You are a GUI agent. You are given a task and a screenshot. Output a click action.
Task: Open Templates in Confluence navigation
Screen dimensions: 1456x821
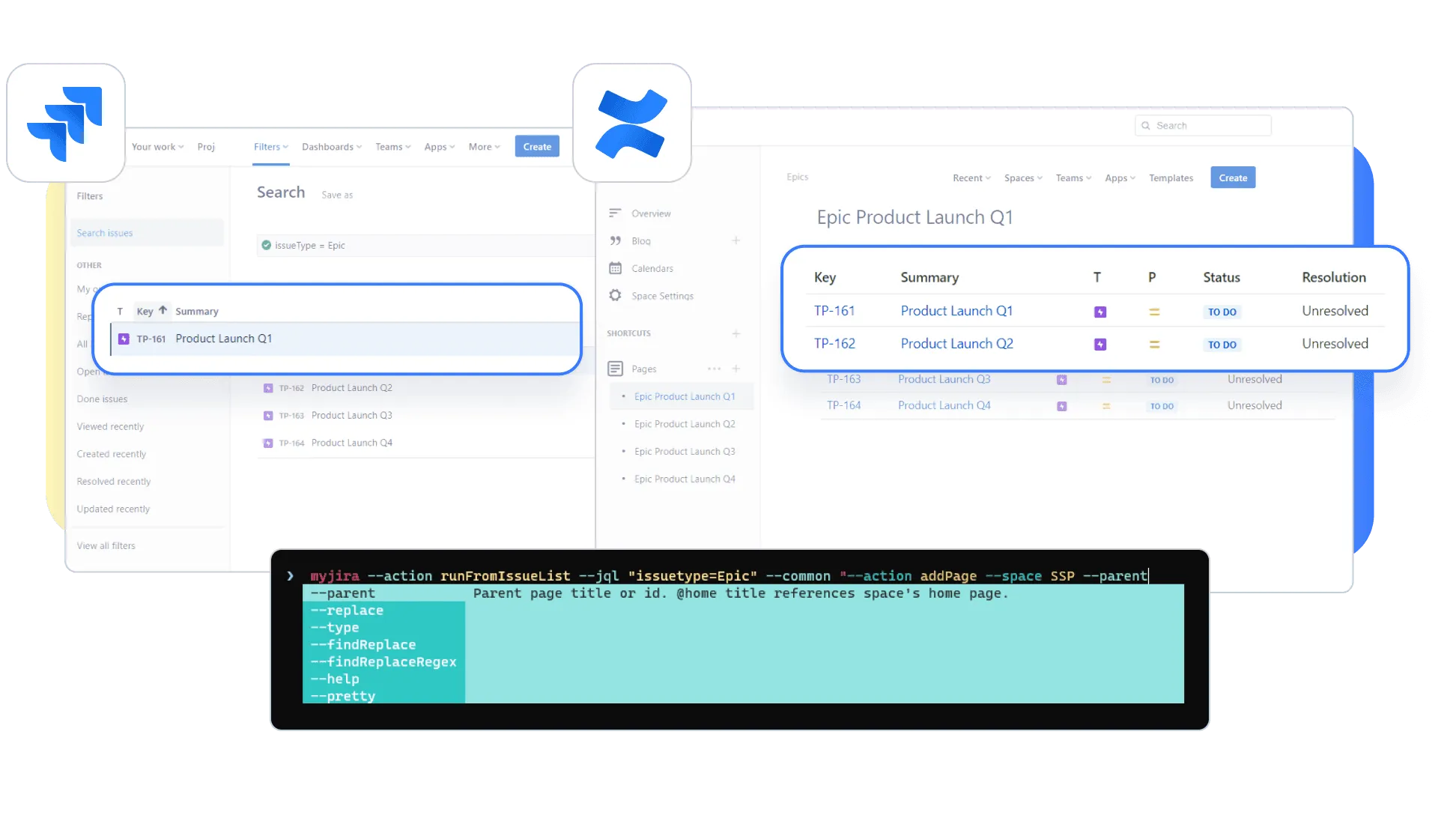tap(1171, 178)
